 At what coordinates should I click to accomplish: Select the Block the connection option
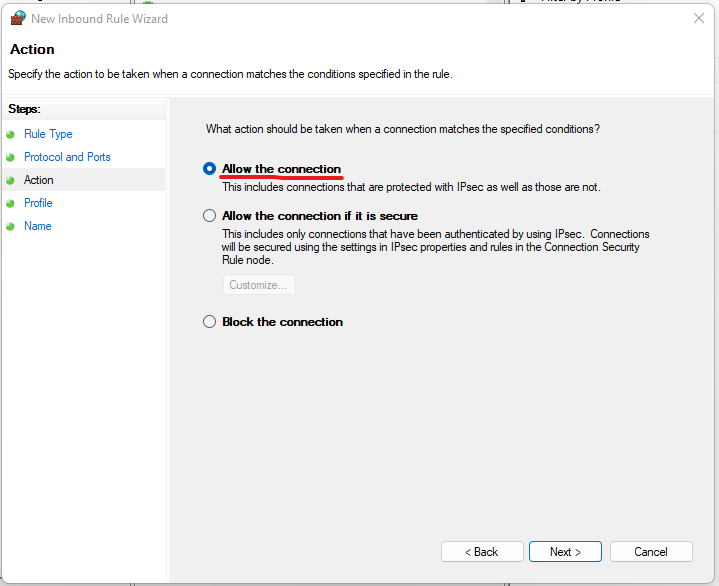pos(210,321)
